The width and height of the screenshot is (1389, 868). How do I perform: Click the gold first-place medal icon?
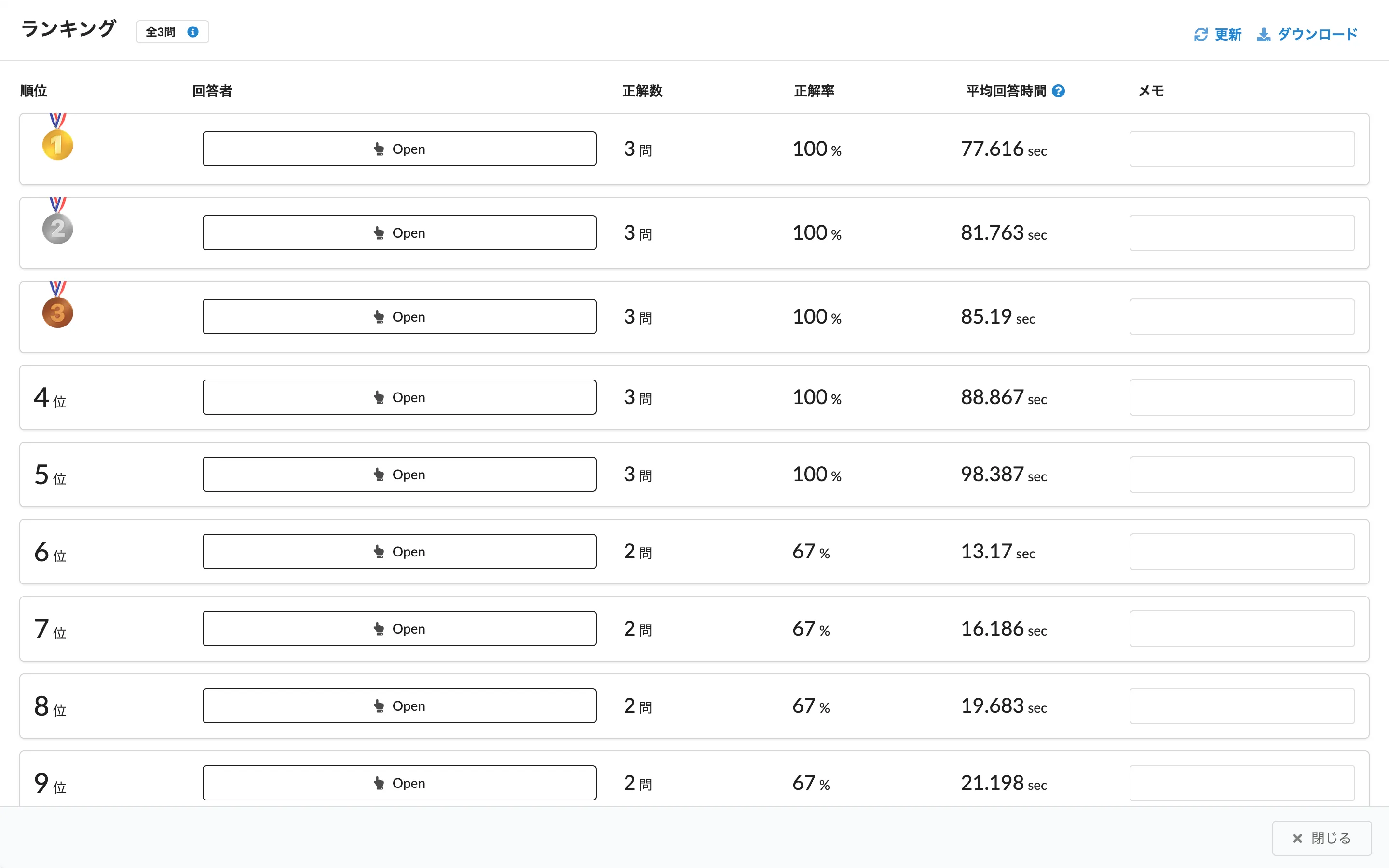point(57,143)
